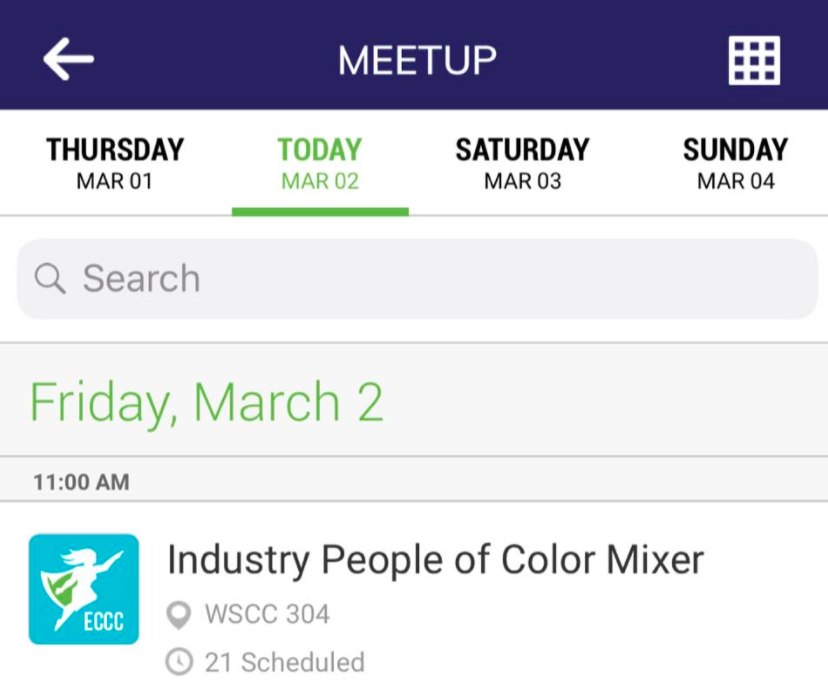Switch to the Thursday tab
828x695 pixels.
pos(115,163)
